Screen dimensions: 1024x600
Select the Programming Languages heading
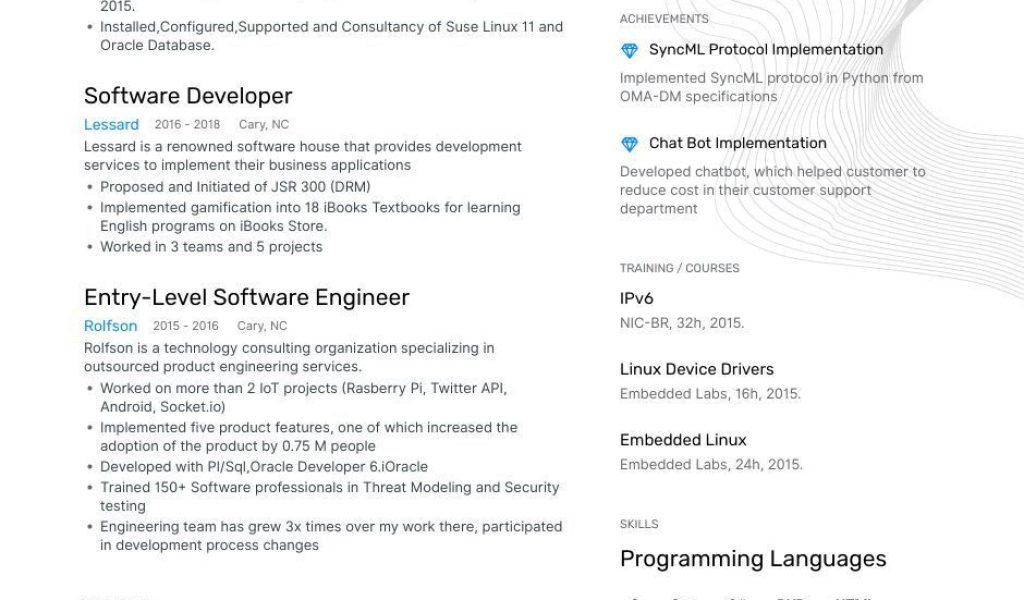coord(753,559)
